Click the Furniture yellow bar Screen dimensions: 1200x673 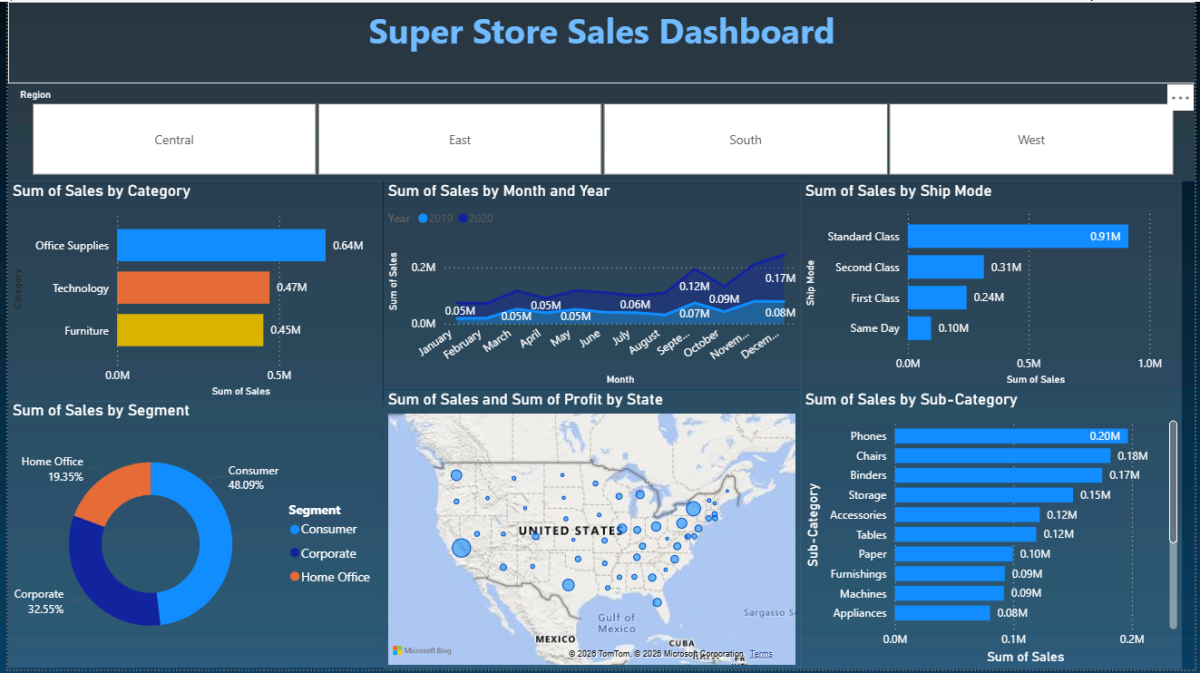pyautogui.click(x=190, y=330)
